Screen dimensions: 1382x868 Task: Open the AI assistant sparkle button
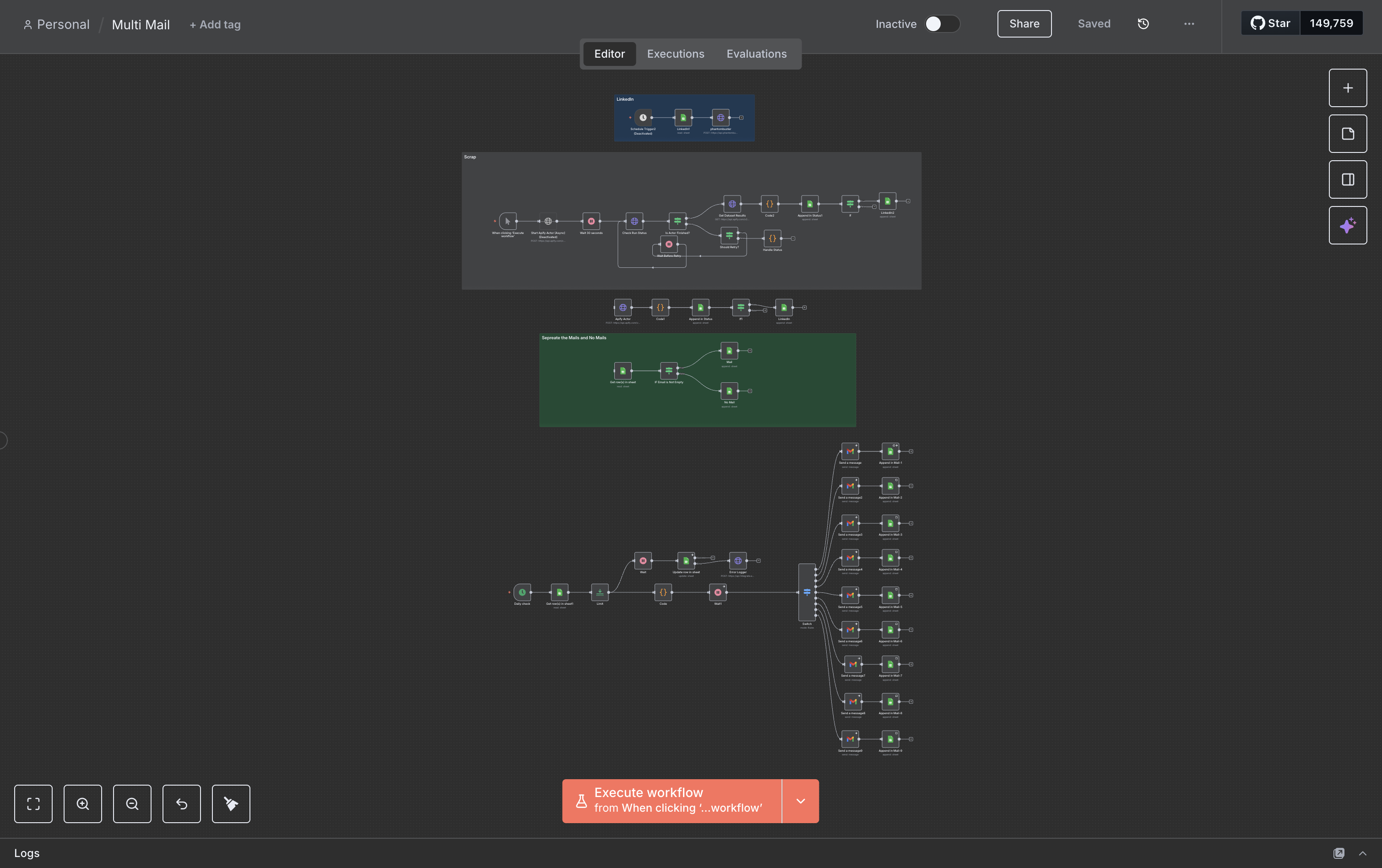[1348, 226]
